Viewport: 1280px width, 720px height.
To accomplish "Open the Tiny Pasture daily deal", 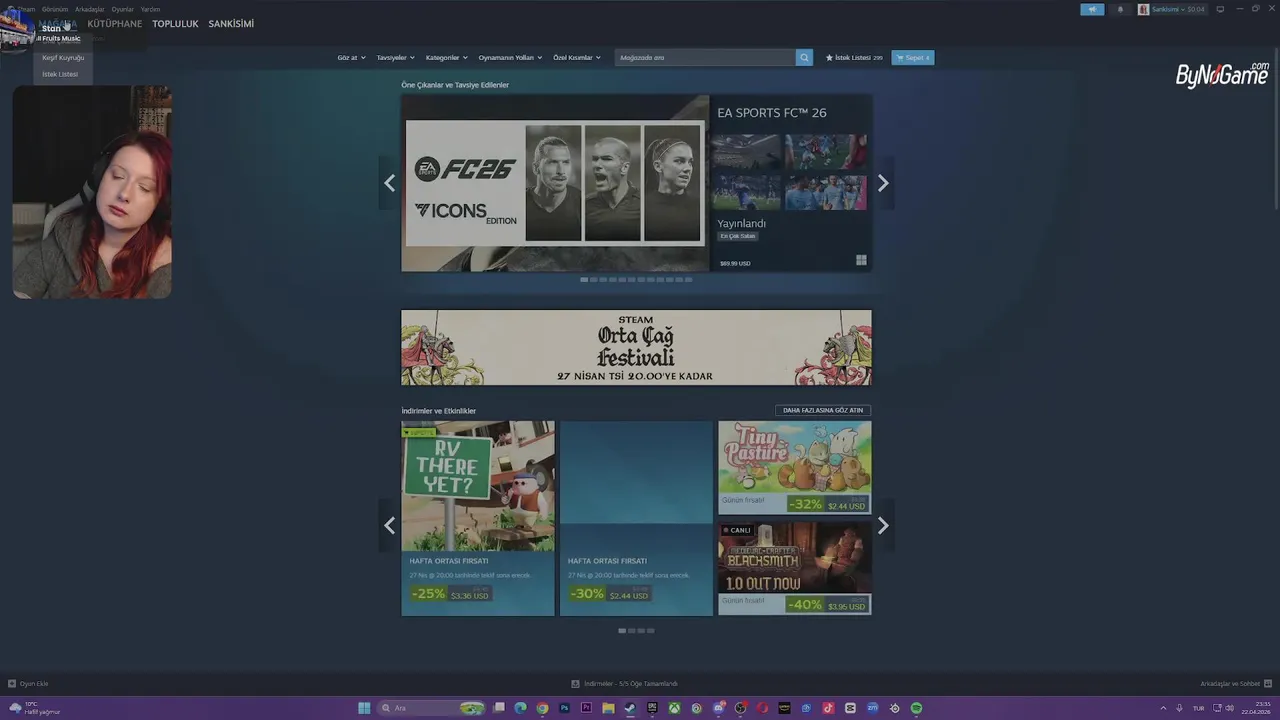I will click(x=794, y=467).
